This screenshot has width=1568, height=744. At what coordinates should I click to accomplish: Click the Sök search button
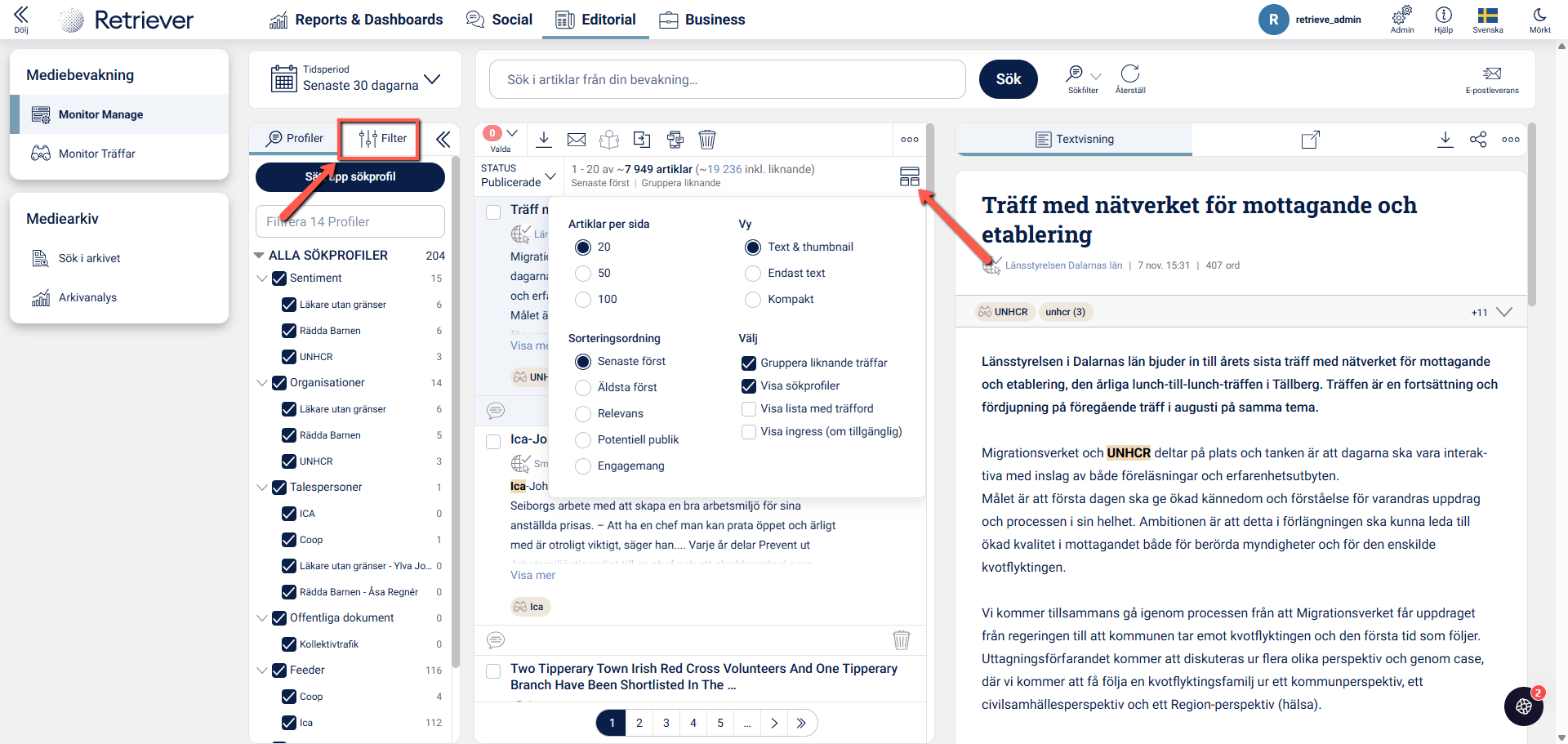1009,79
